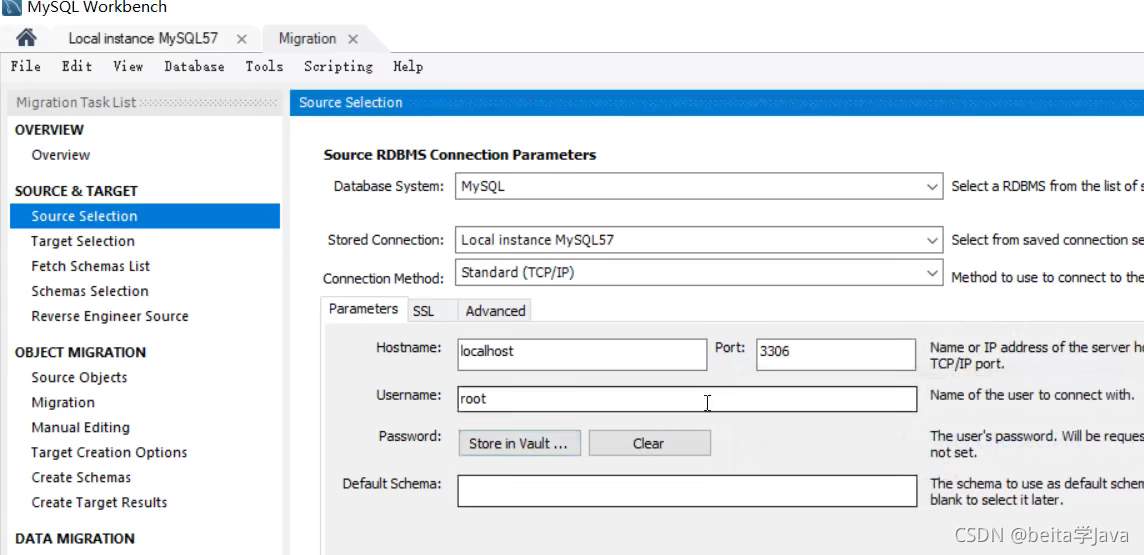Go to the Home screen tab icon
1144x555 pixels.
[x=26, y=37]
